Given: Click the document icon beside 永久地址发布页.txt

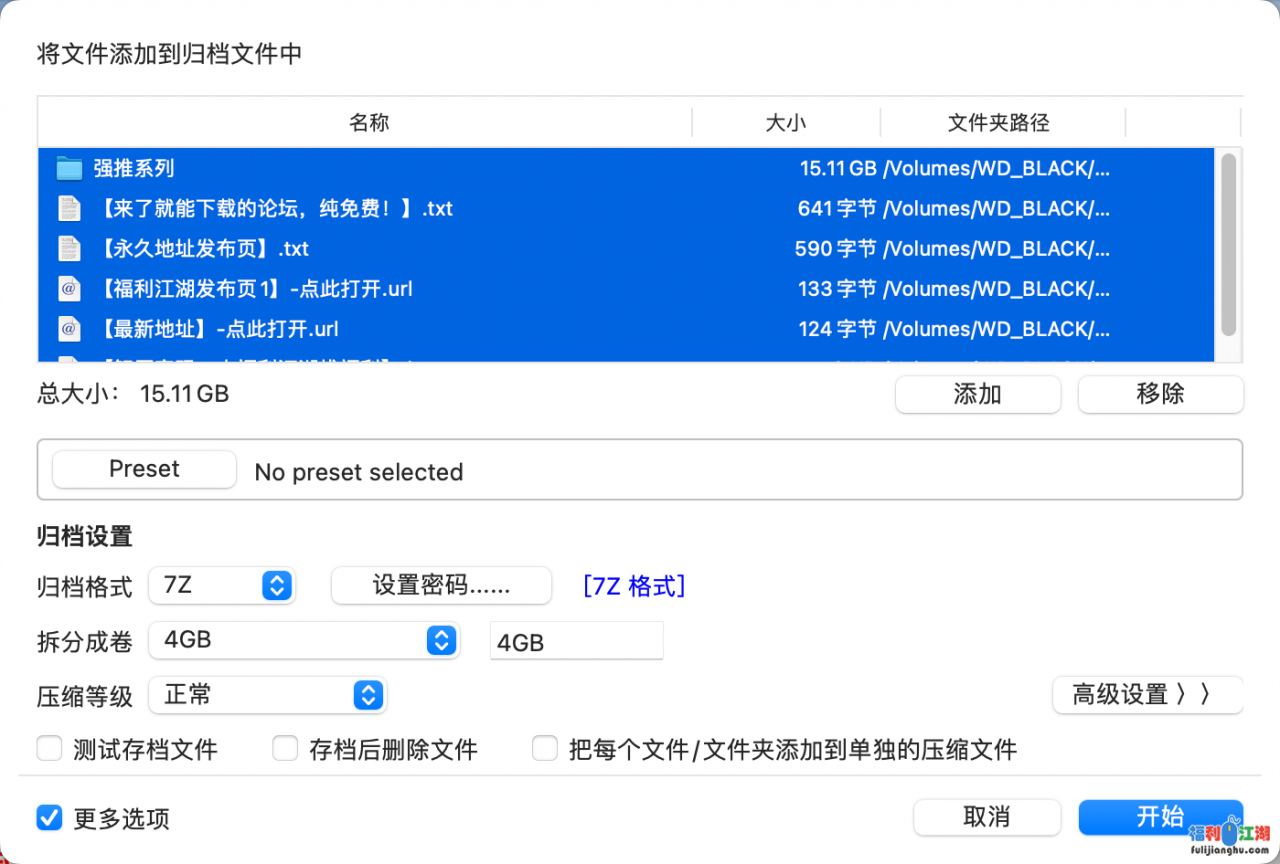Looking at the screenshot, I should [69, 248].
